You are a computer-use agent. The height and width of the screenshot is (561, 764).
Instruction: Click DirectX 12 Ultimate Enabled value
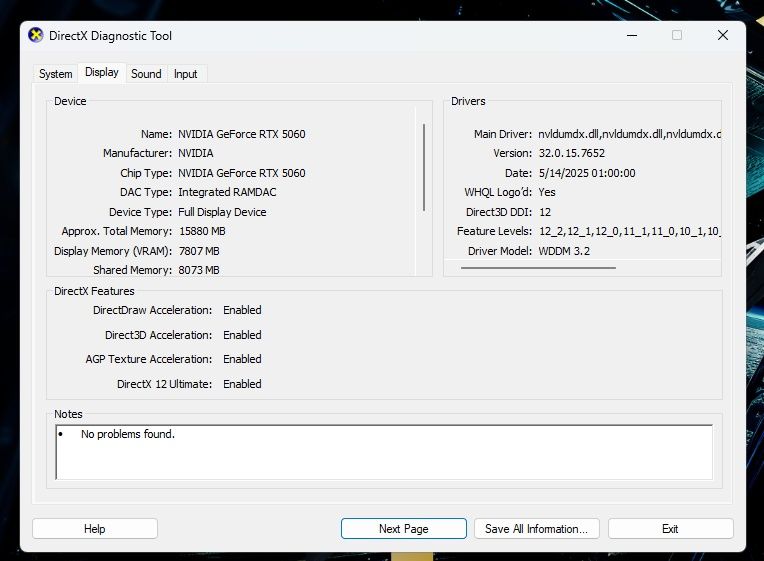pos(242,384)
